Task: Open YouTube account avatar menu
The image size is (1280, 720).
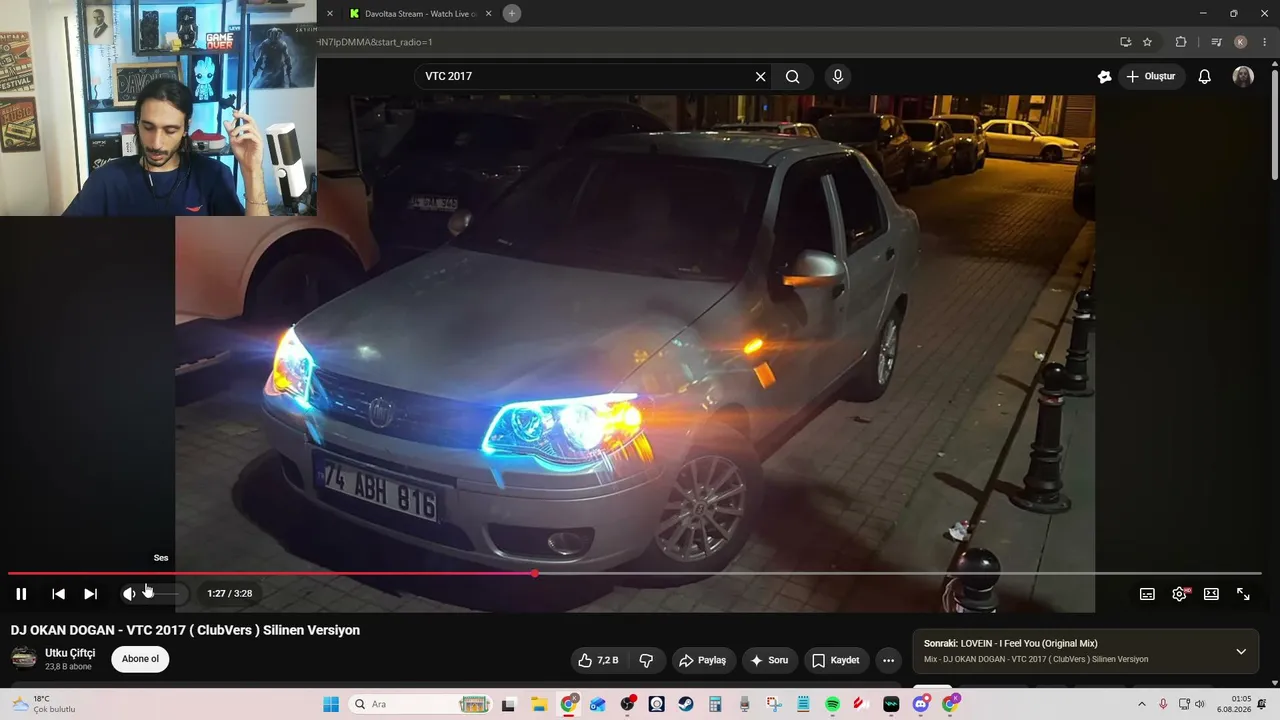Action: coord(1243,76)
